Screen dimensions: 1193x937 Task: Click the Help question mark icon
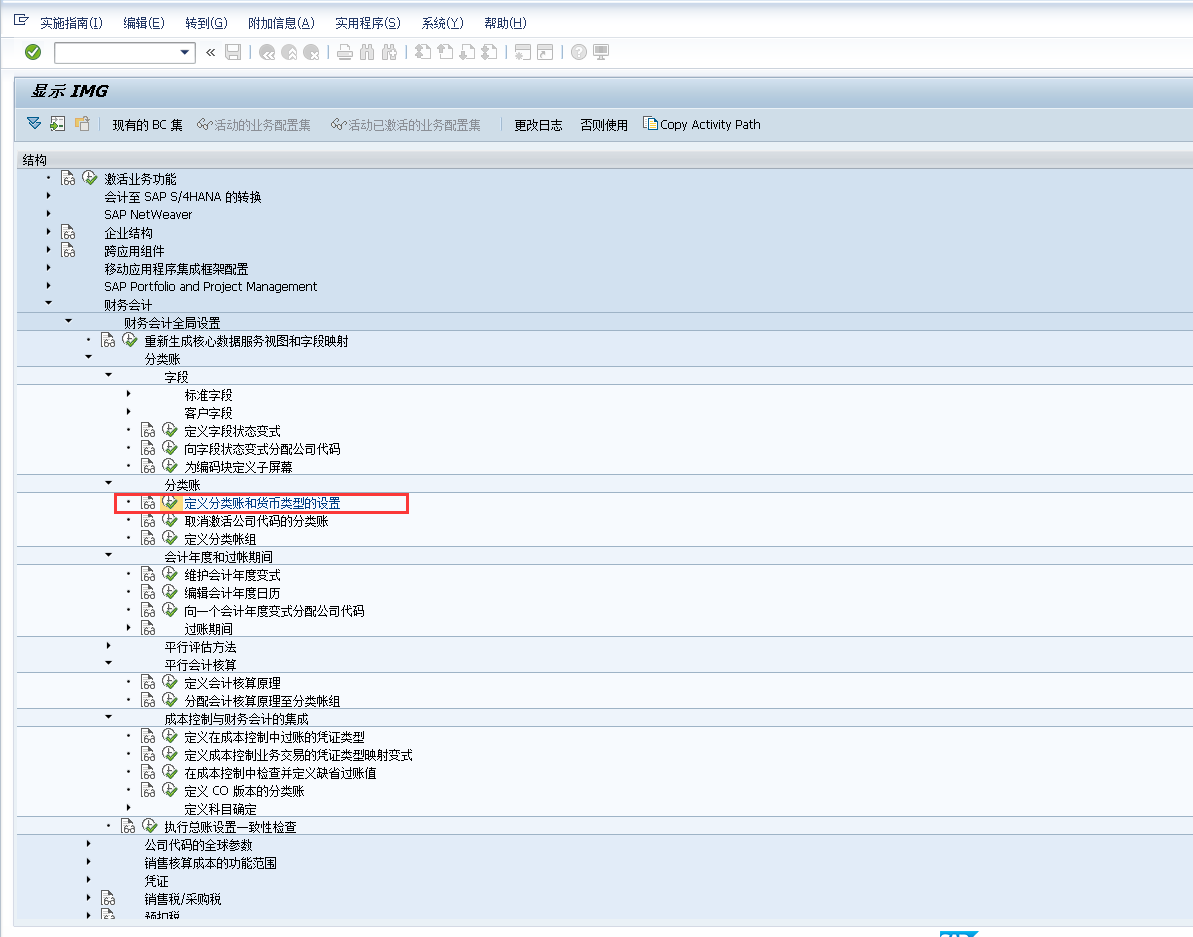(578, 52)
